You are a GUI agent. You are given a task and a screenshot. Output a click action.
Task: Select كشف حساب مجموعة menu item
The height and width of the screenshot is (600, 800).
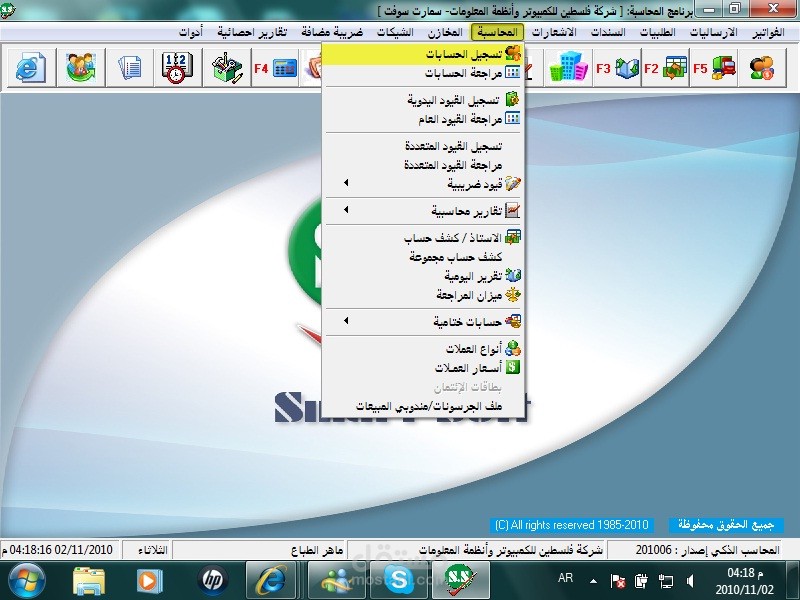pos(423,257)
